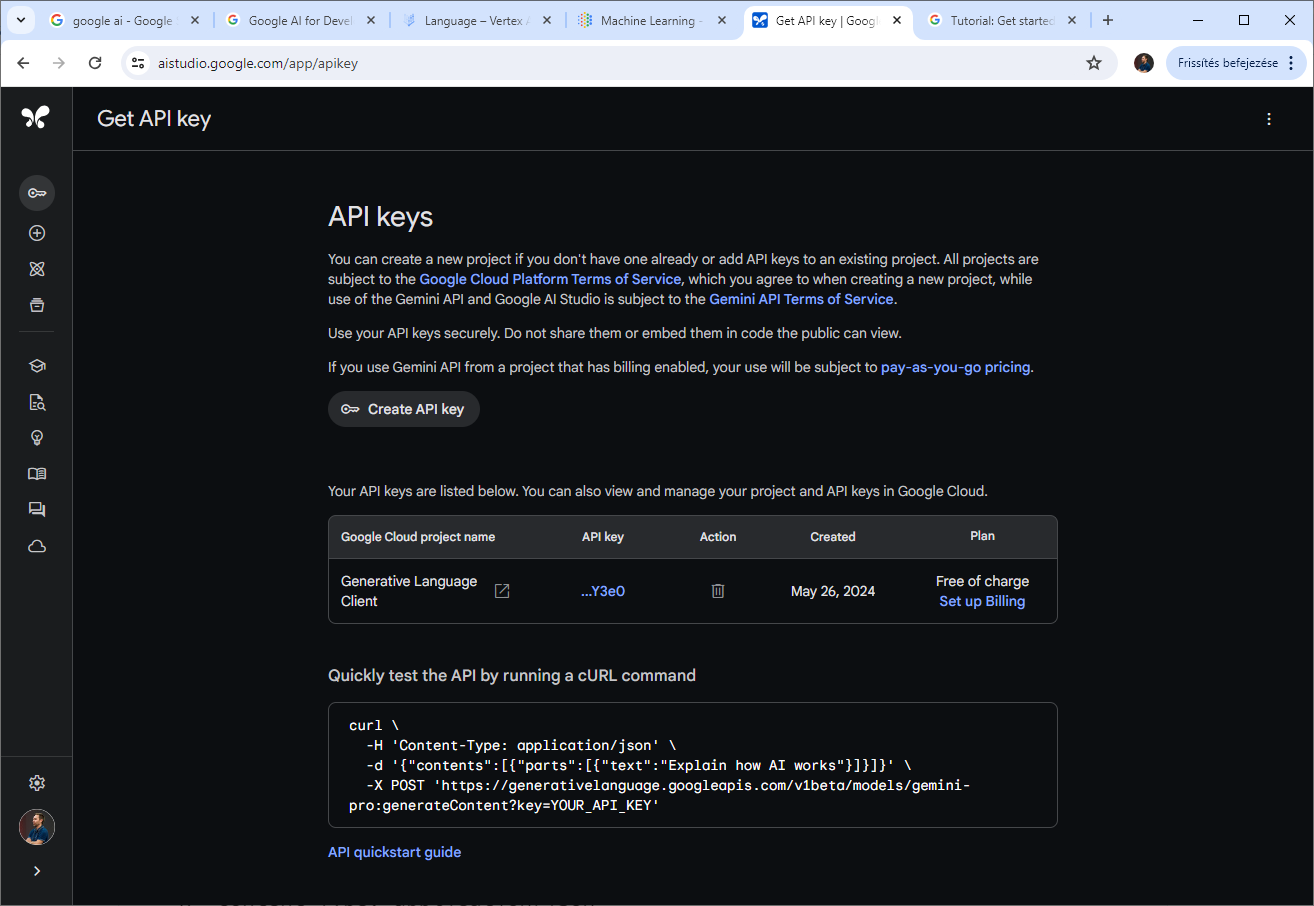1314x906 pixels.
Task: Open Generative Language Client in Google Cloud
Action: [x=501, y=591]
